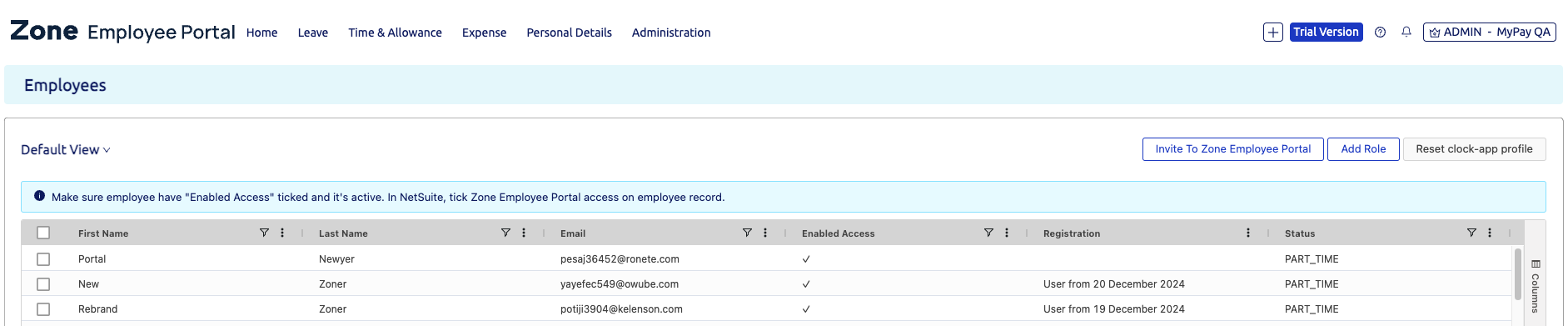Click the Add Role button
The width and height of the screenshot is (1568, 326).
click(x=1363, y=149)
